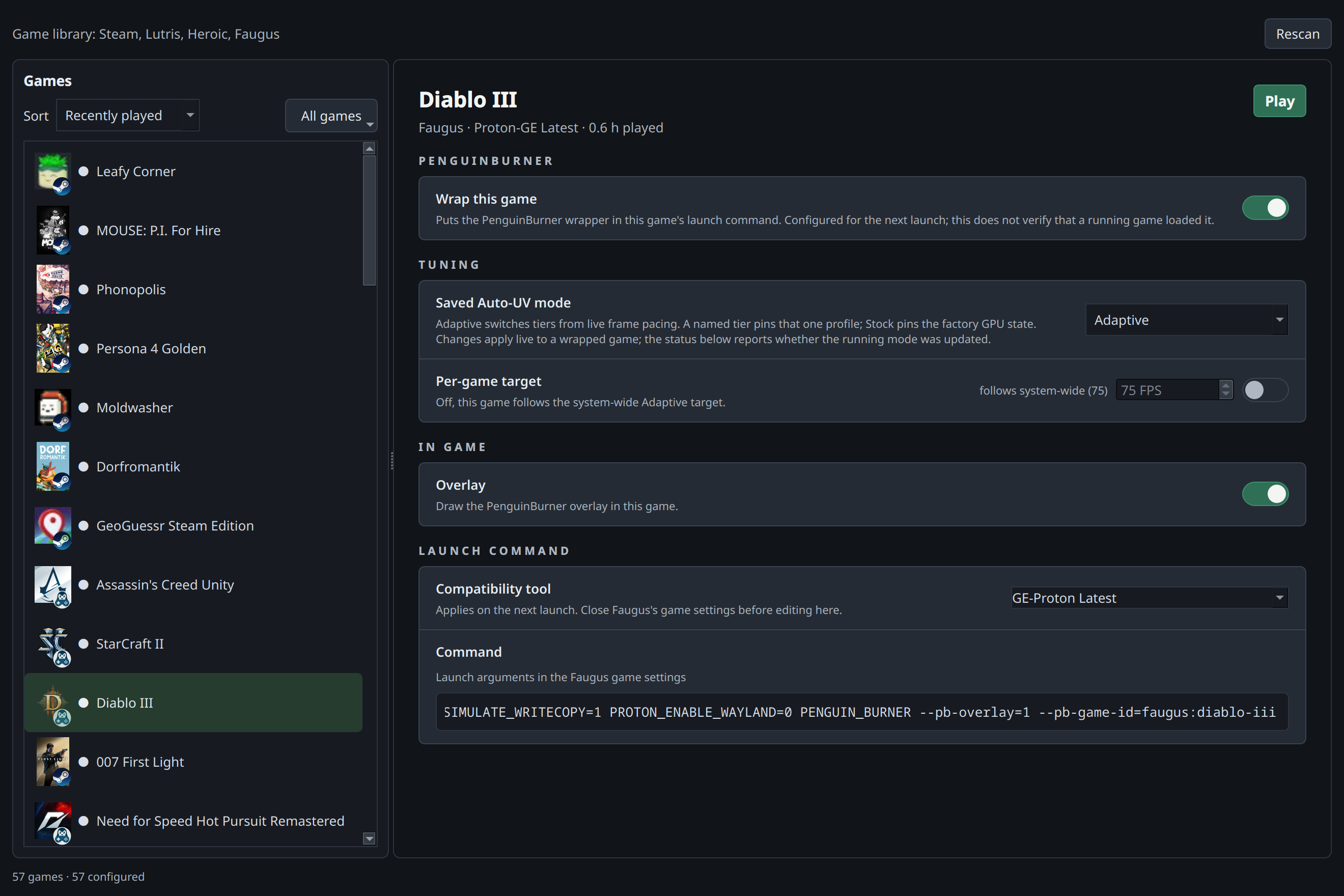Viewport: 1344px width, 896px height.
Task: Select Assassin's Creed Unity in the list
Action: 193,584
